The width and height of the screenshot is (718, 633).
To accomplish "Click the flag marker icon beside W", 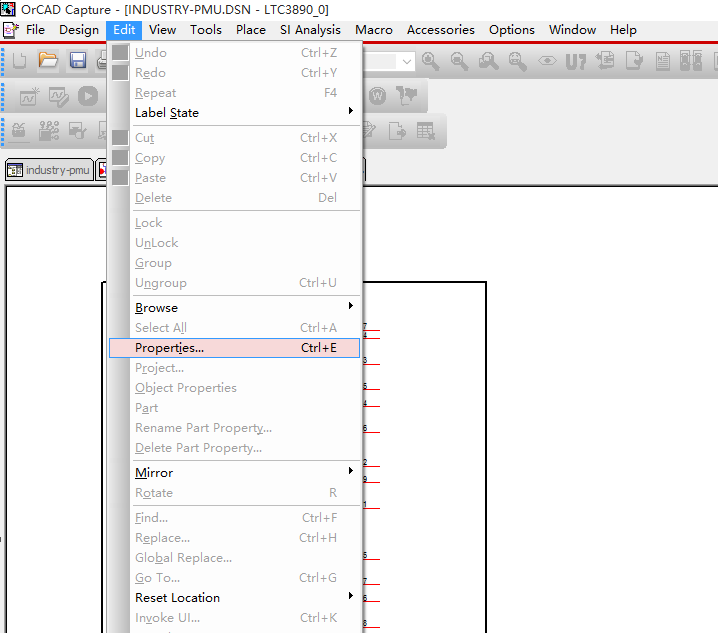I will click(x=407, y=96).
